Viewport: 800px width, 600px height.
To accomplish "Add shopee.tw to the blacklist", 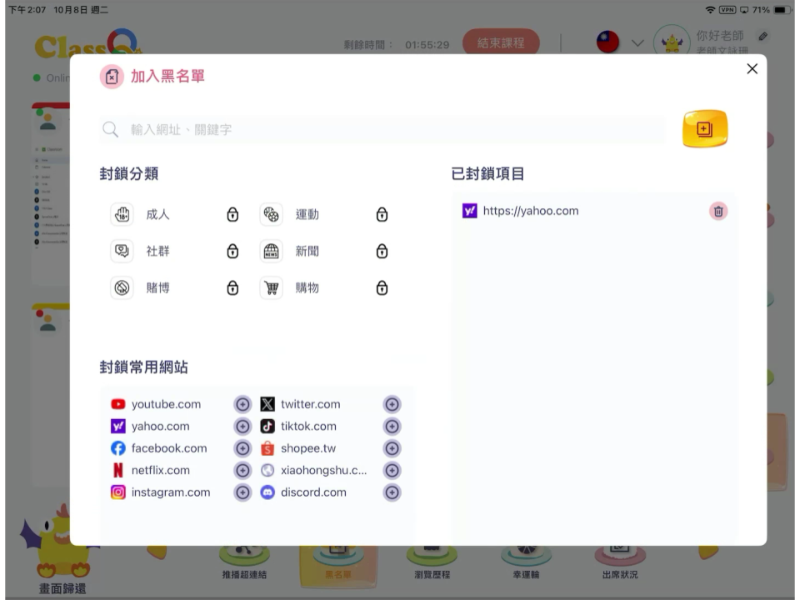I will (x=392, y=449).
